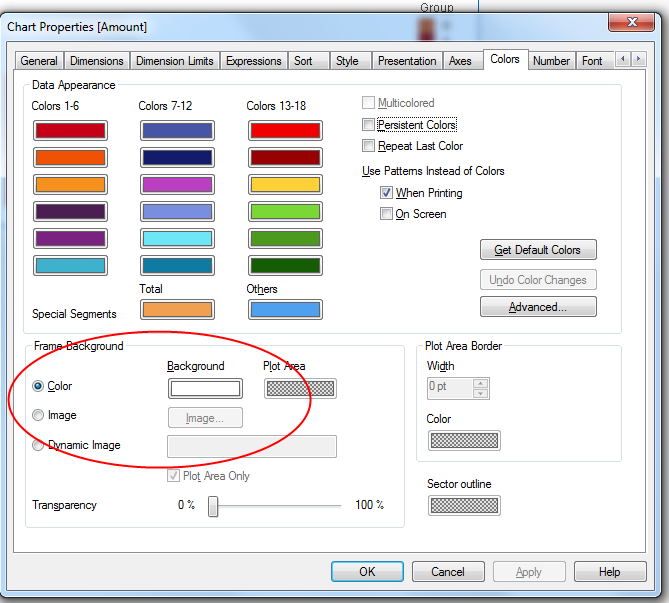Open the Dimension Limits tab
This screenshot has height=603, width=669.
175,61
